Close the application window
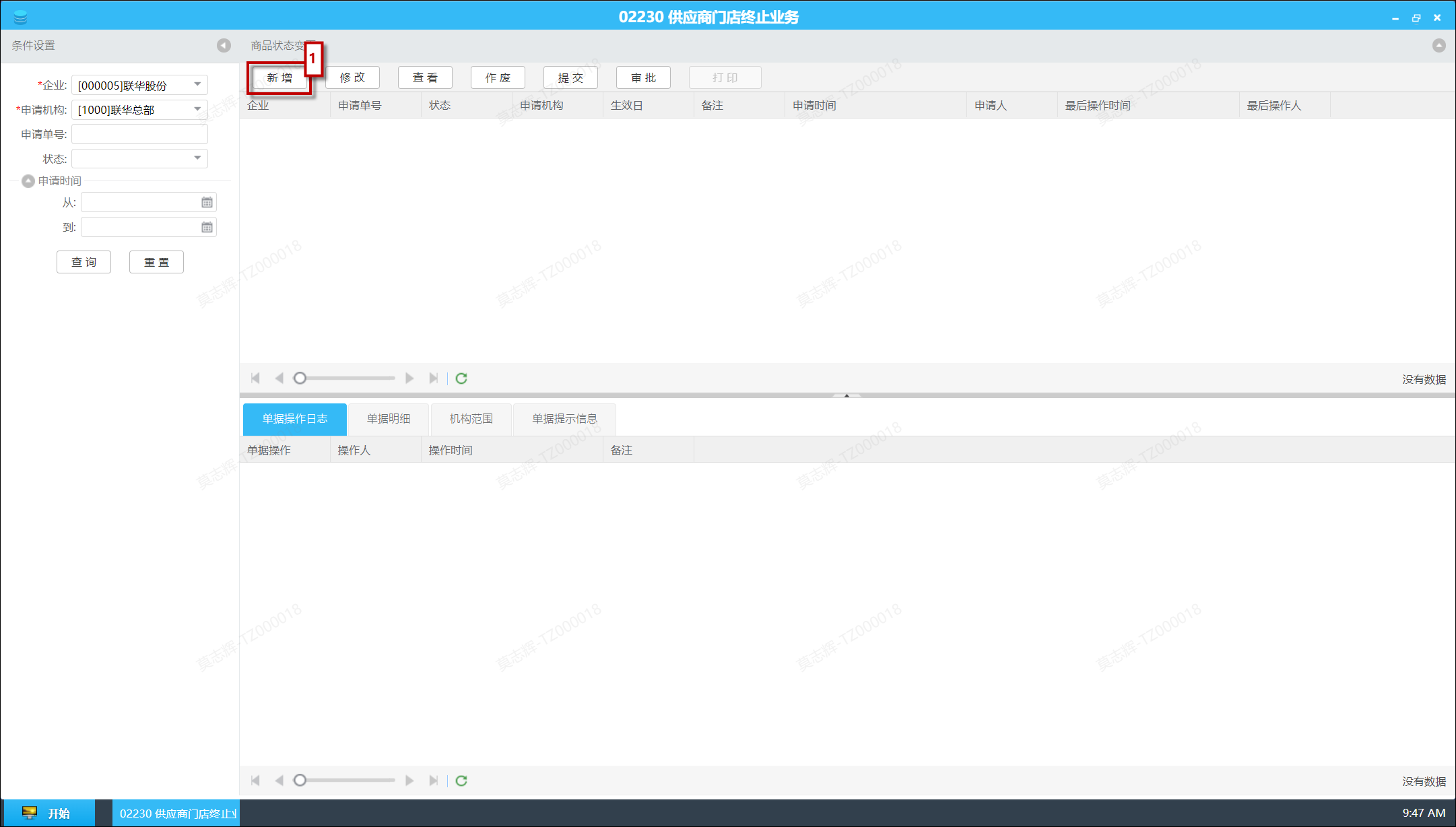Viewport: 1456px width, 827px height. tap(1437, 18)
